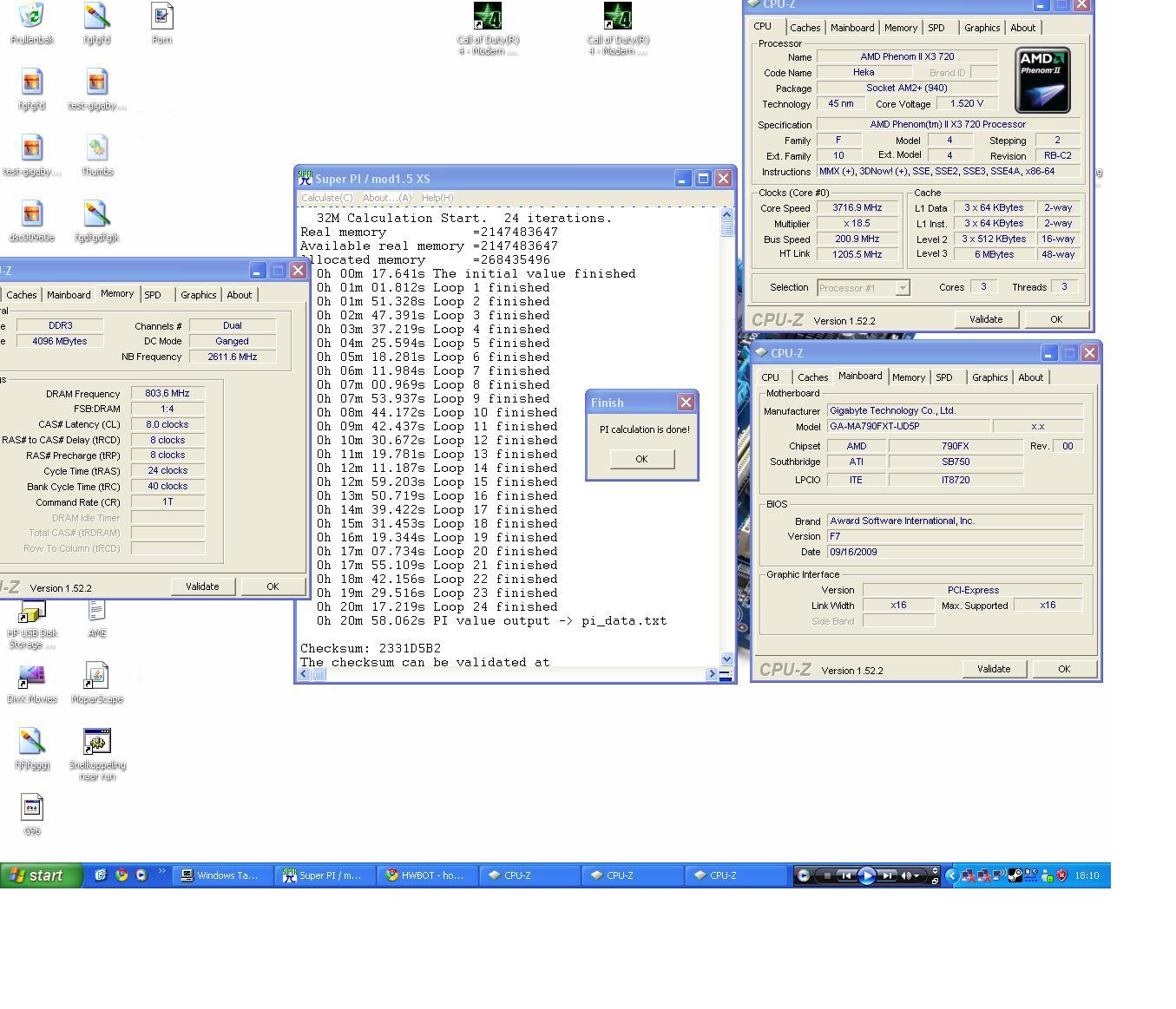This screenshot has height=1009, width=1176.
Task: Switch to HWBOT browser taskbar button
Action: tap(427, 875)
